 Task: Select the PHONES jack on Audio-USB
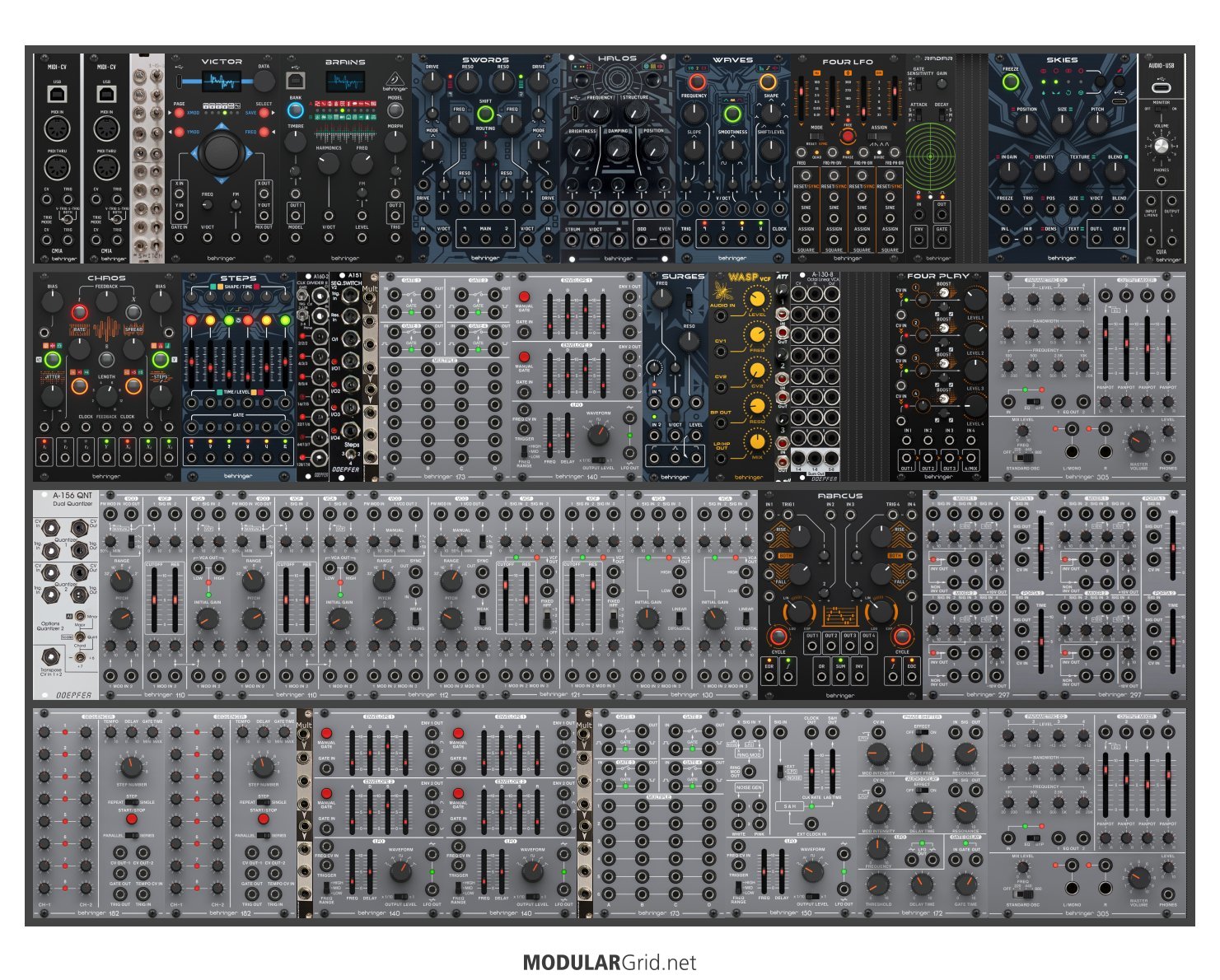click(x=1161, y=182)
